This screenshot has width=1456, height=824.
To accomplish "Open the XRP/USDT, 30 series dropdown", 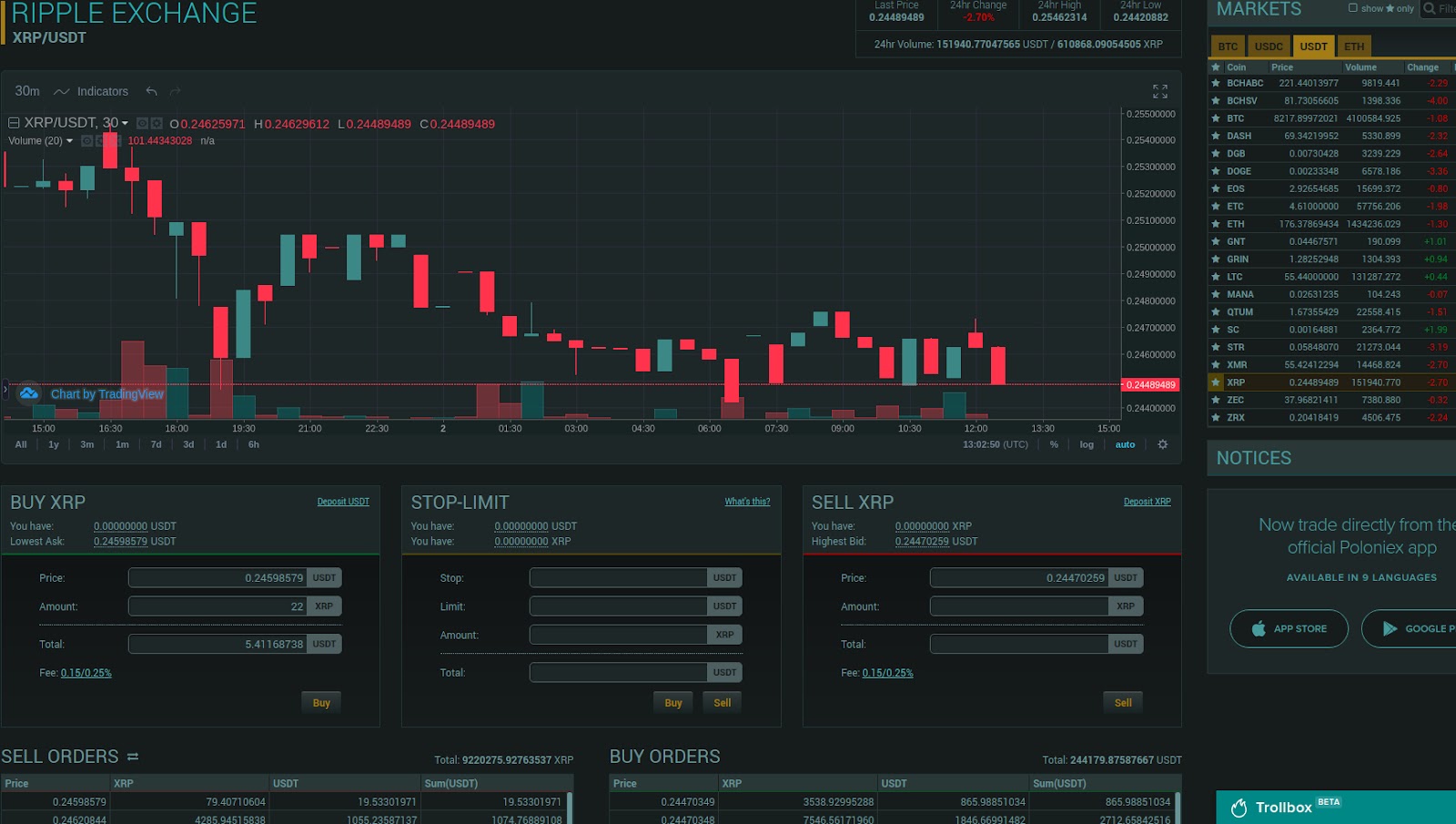I will [x=125, y=123].
